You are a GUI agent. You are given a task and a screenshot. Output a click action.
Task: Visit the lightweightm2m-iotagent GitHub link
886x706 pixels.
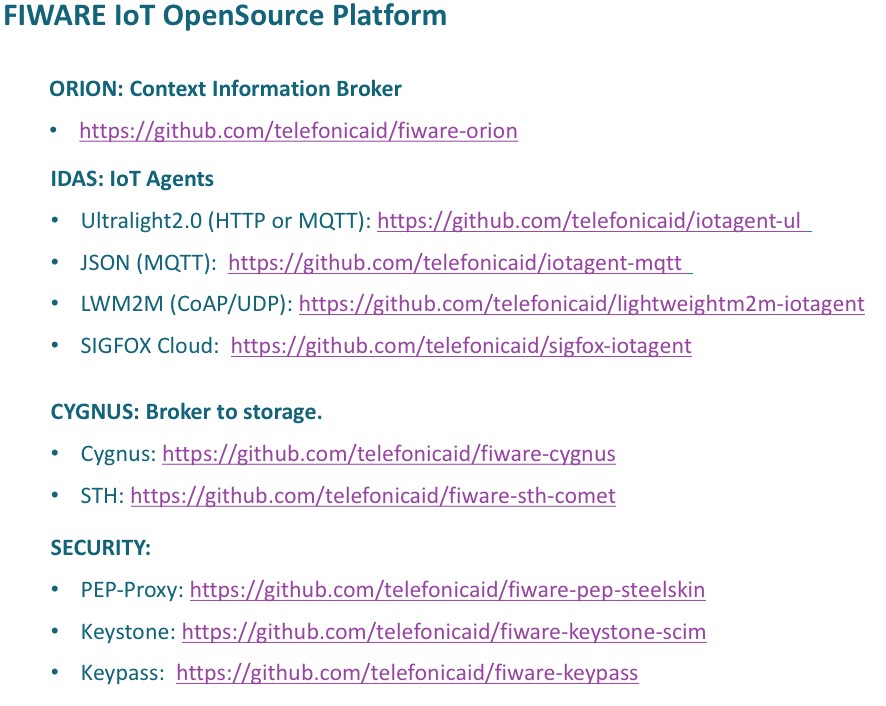581,304
